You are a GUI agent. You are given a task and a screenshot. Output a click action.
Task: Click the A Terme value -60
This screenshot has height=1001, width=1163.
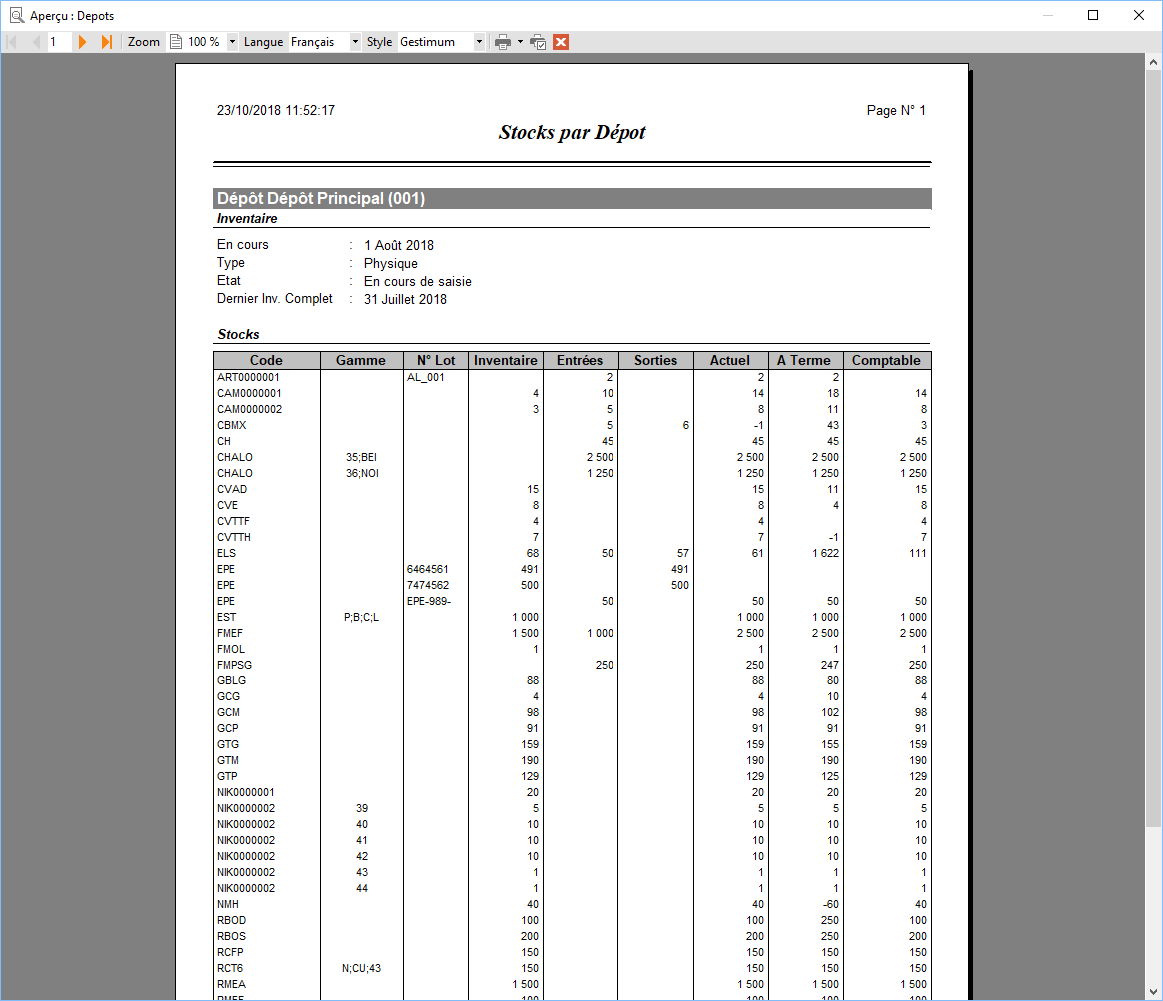coord(831,905)
